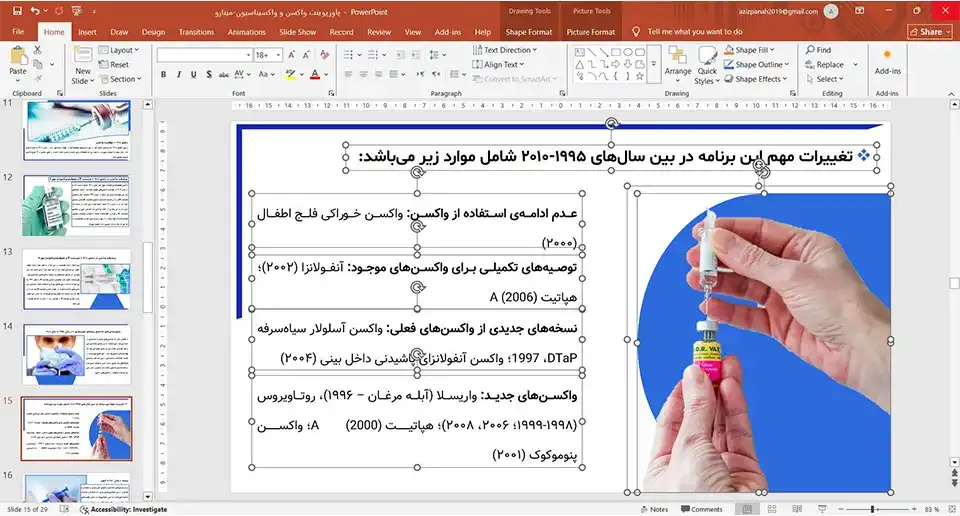The width and height of the screenshot is (960, 516).
Task: Click the New Slide icon
Action: [x=83, y=55]
